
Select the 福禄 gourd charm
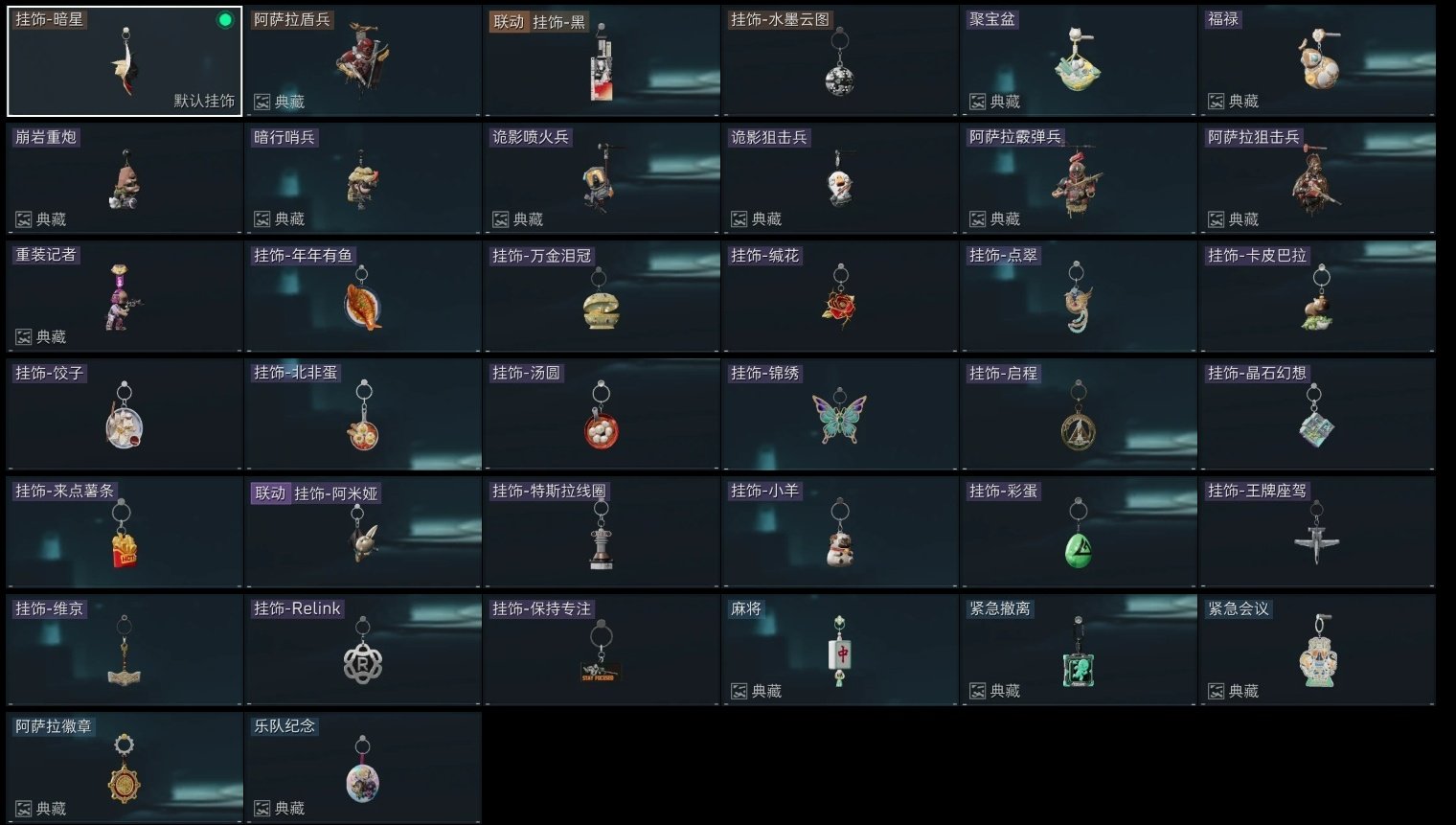[x=1317, y=61]
